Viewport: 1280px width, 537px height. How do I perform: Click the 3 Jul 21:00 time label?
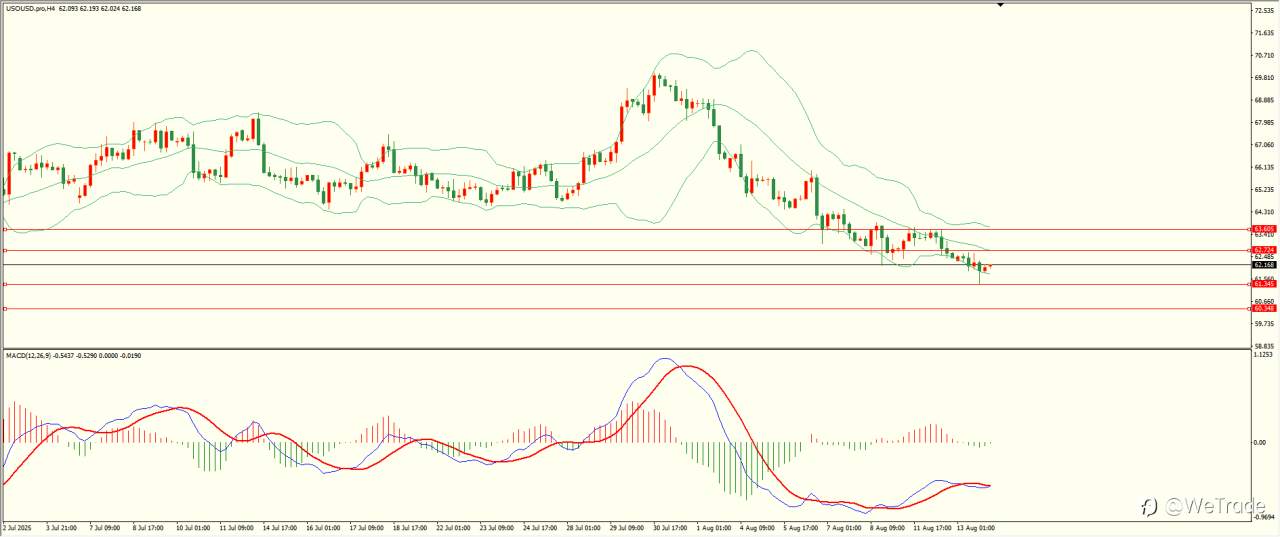[61, 526]
